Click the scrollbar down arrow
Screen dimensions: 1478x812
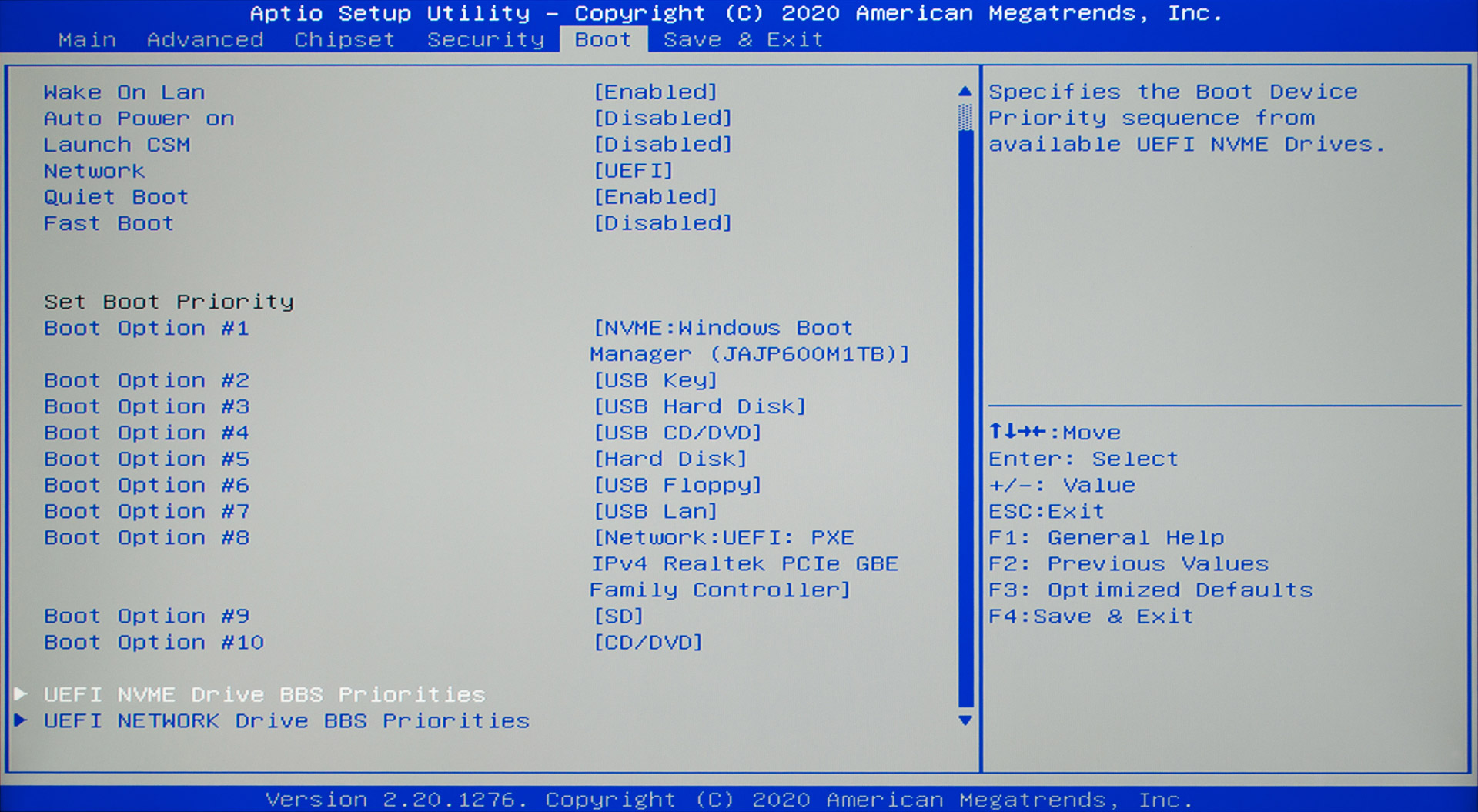coord(965,720)
